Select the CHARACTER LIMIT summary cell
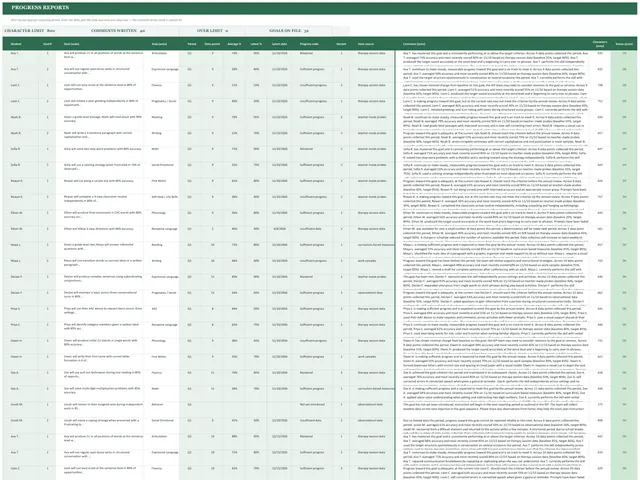The height and width of the screenshot is (480, 640). [29, 31]
